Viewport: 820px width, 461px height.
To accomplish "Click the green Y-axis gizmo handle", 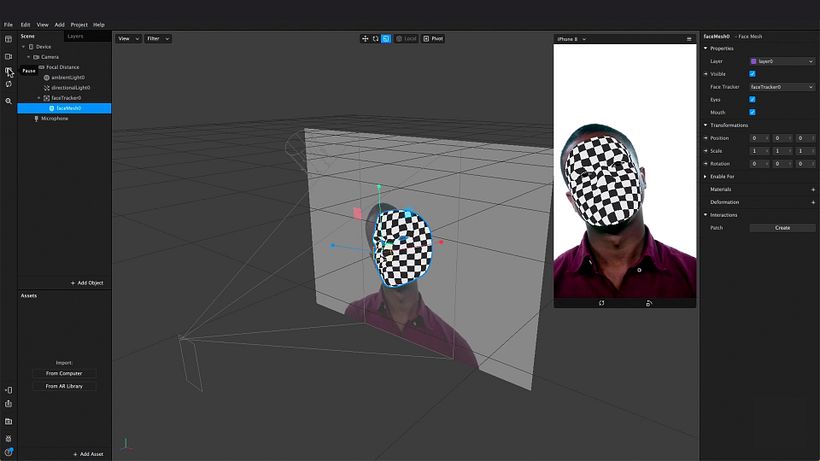I will pos(379,187).
